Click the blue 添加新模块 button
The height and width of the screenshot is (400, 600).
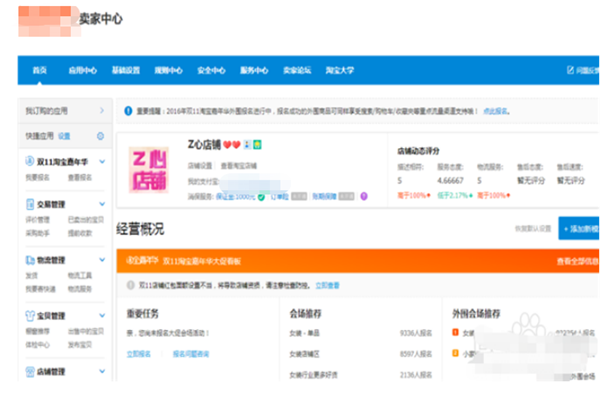tap(578, 229)
